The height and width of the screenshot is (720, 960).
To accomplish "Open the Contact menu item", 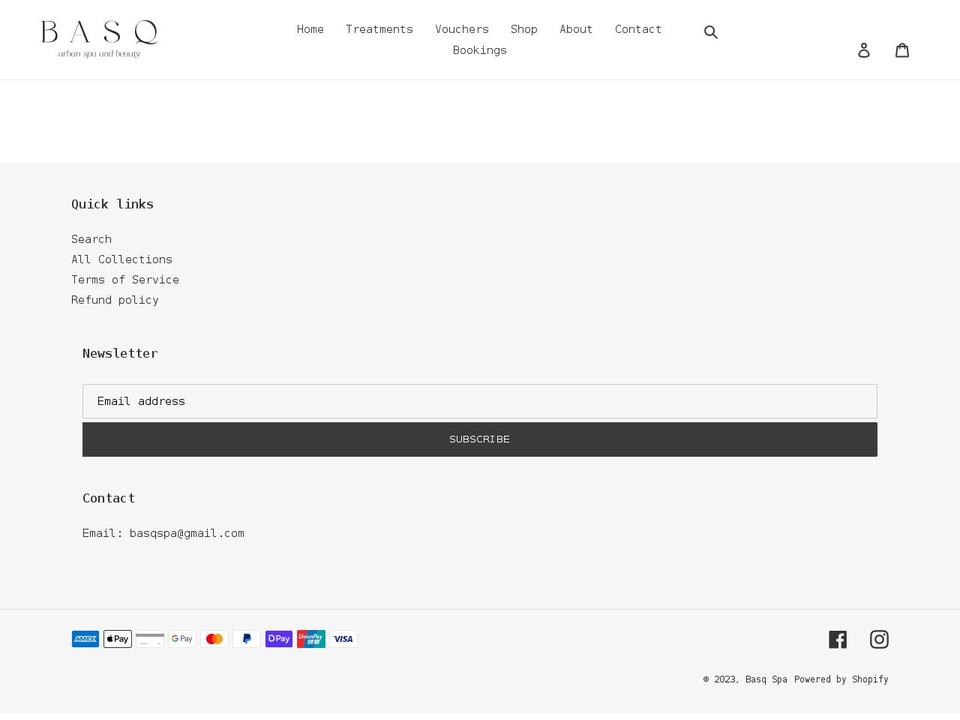I will point(638,29).
